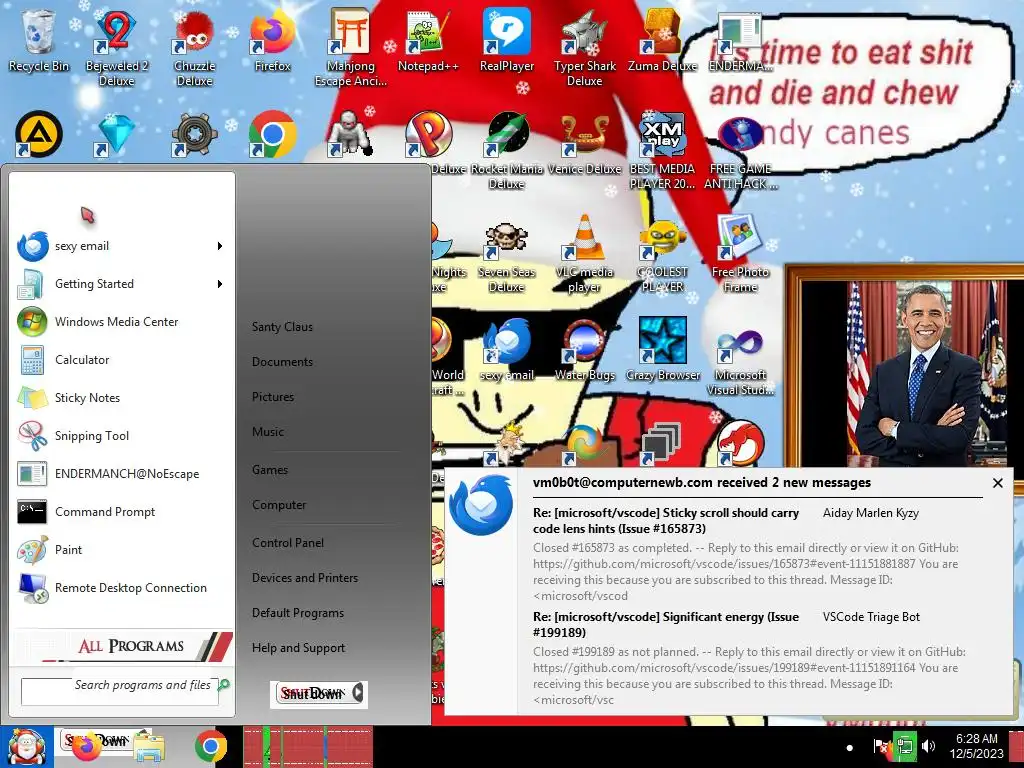Open Sticky Notes in the Start menu

point(121,398)
